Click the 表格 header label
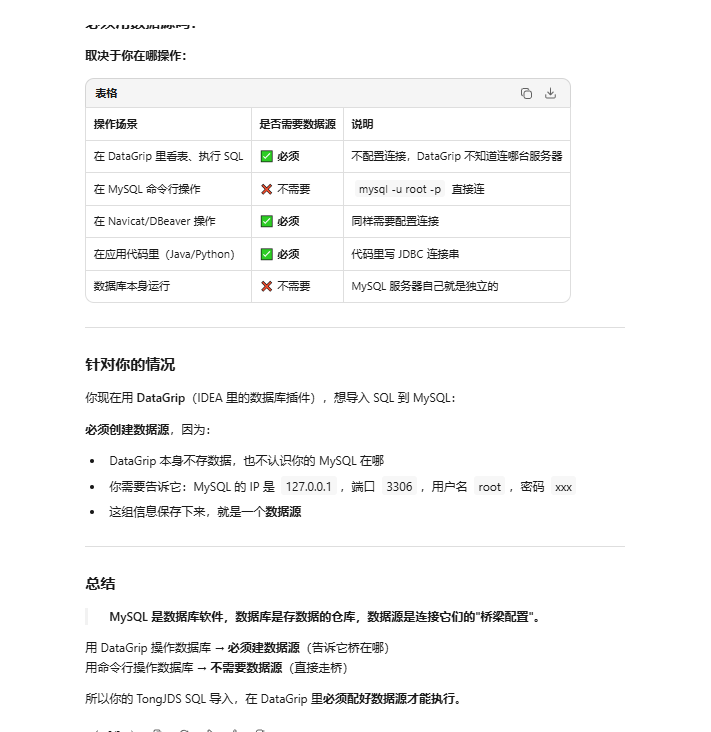 106,93
